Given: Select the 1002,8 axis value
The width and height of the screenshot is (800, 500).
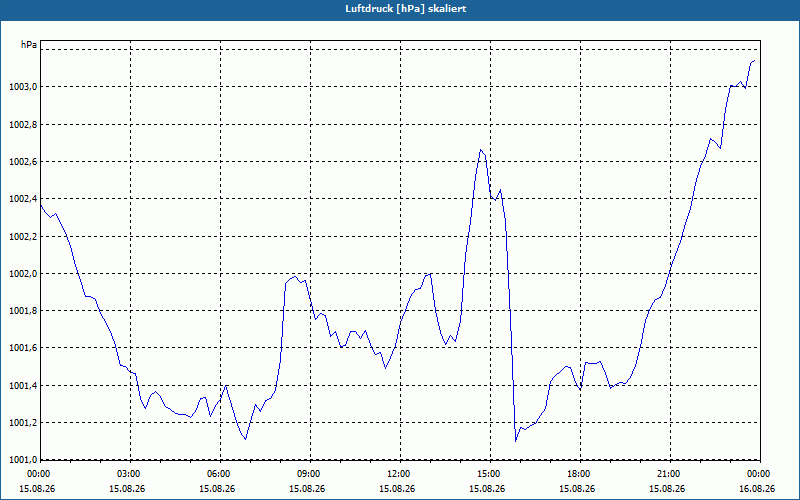Looking at the screenshot, I should click(23, 124).
